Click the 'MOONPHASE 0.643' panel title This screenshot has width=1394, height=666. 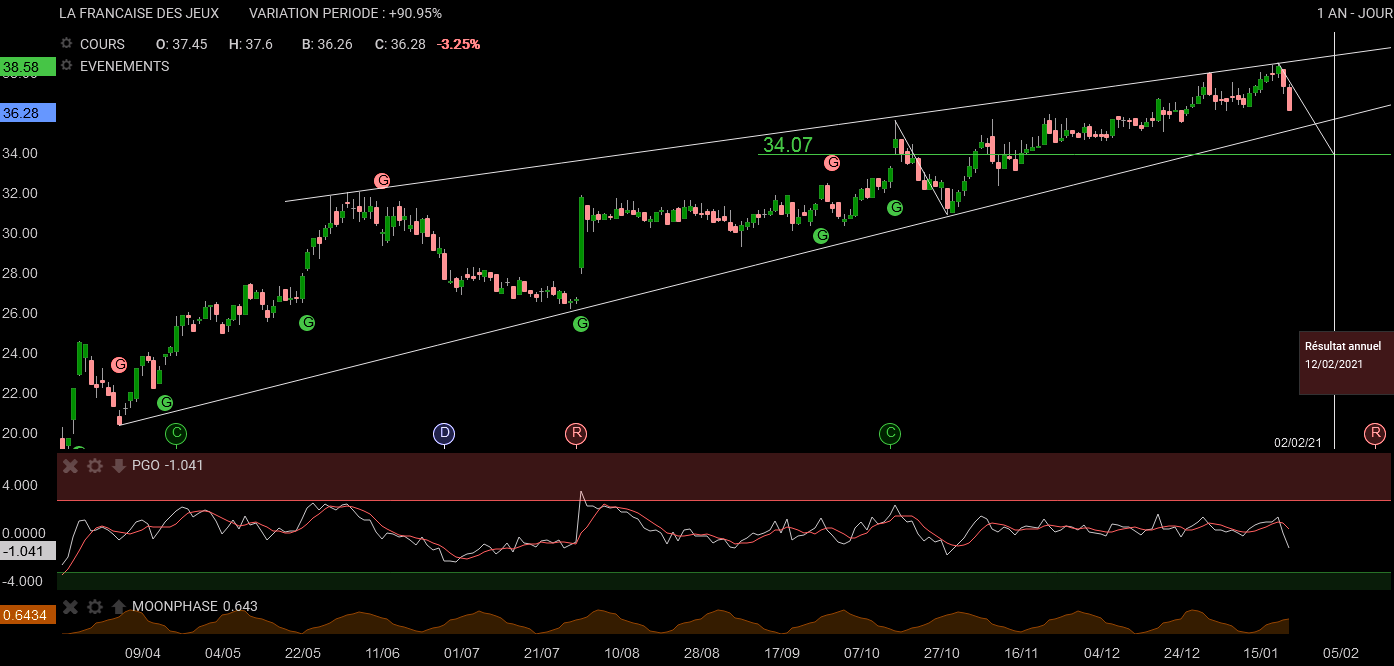(x=194, y=606)
